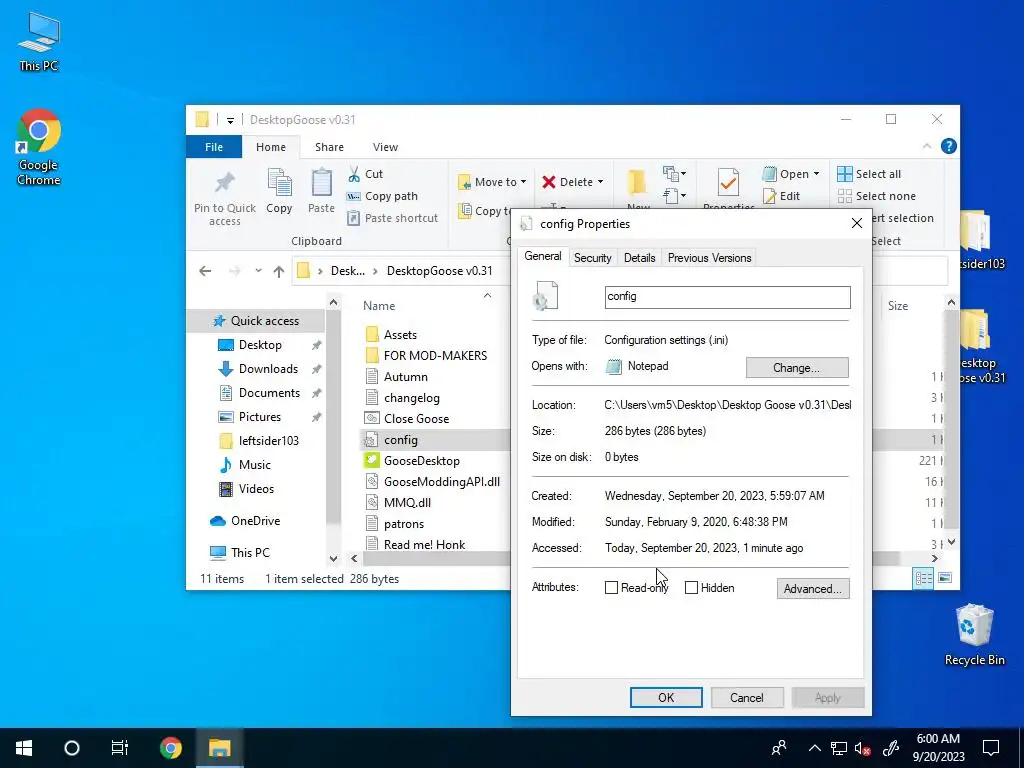The height and width of the screenshot is (768, 1024).
Task: Select the Close Goose file
Action: tap(416, 419)
